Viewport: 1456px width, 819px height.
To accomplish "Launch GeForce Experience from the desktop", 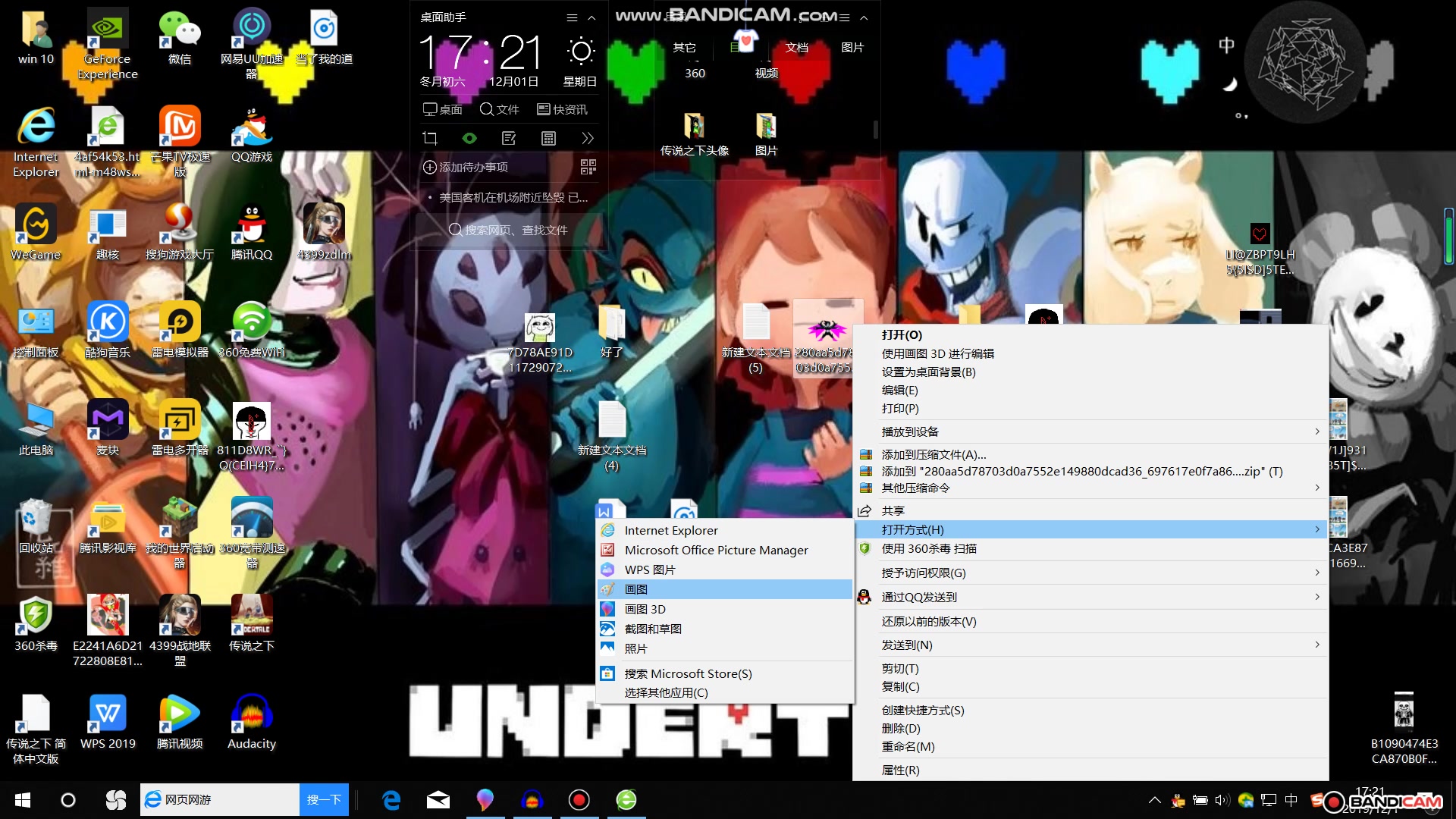I will 108,44.
